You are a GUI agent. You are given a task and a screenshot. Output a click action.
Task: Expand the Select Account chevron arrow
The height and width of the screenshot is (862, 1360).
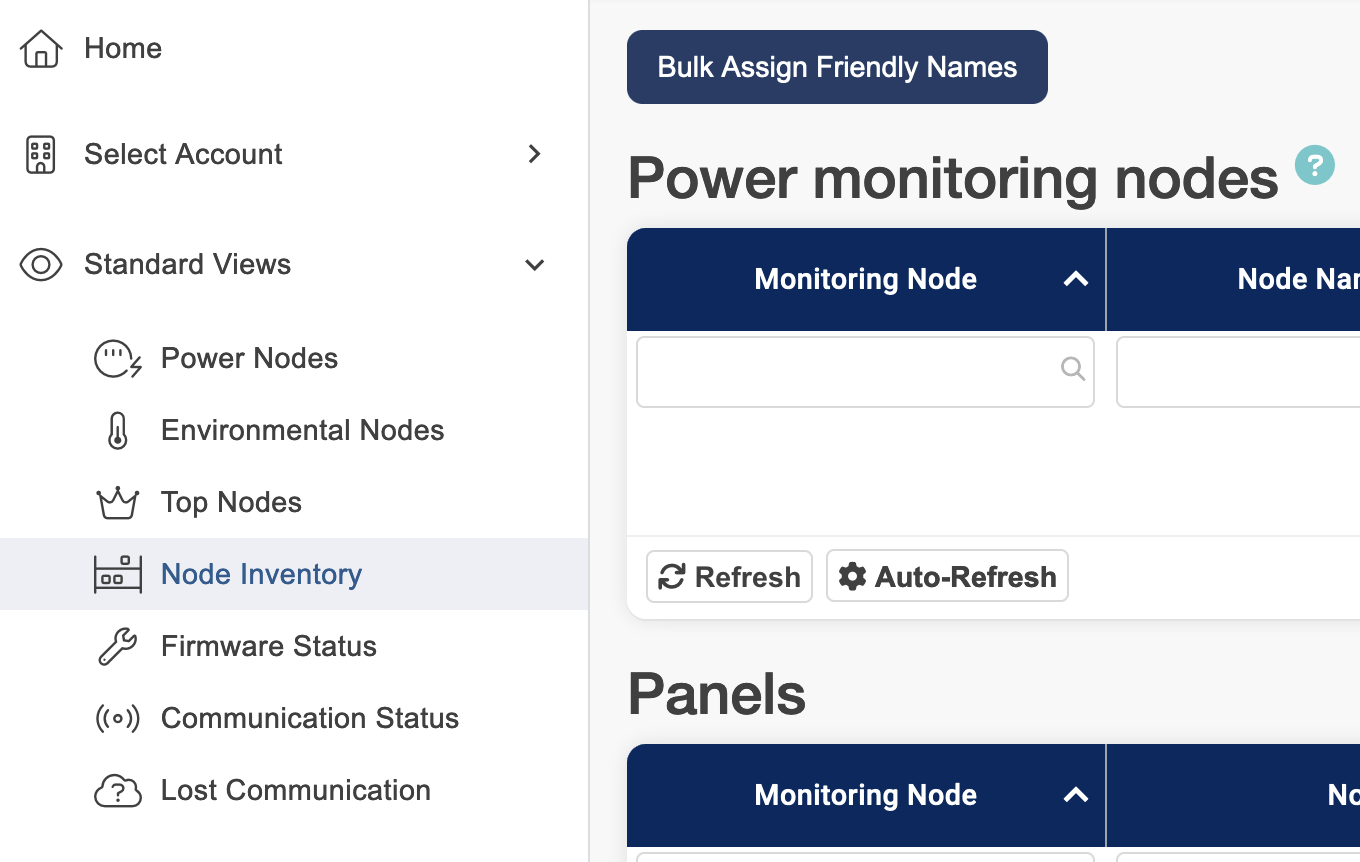click(535, 154)
